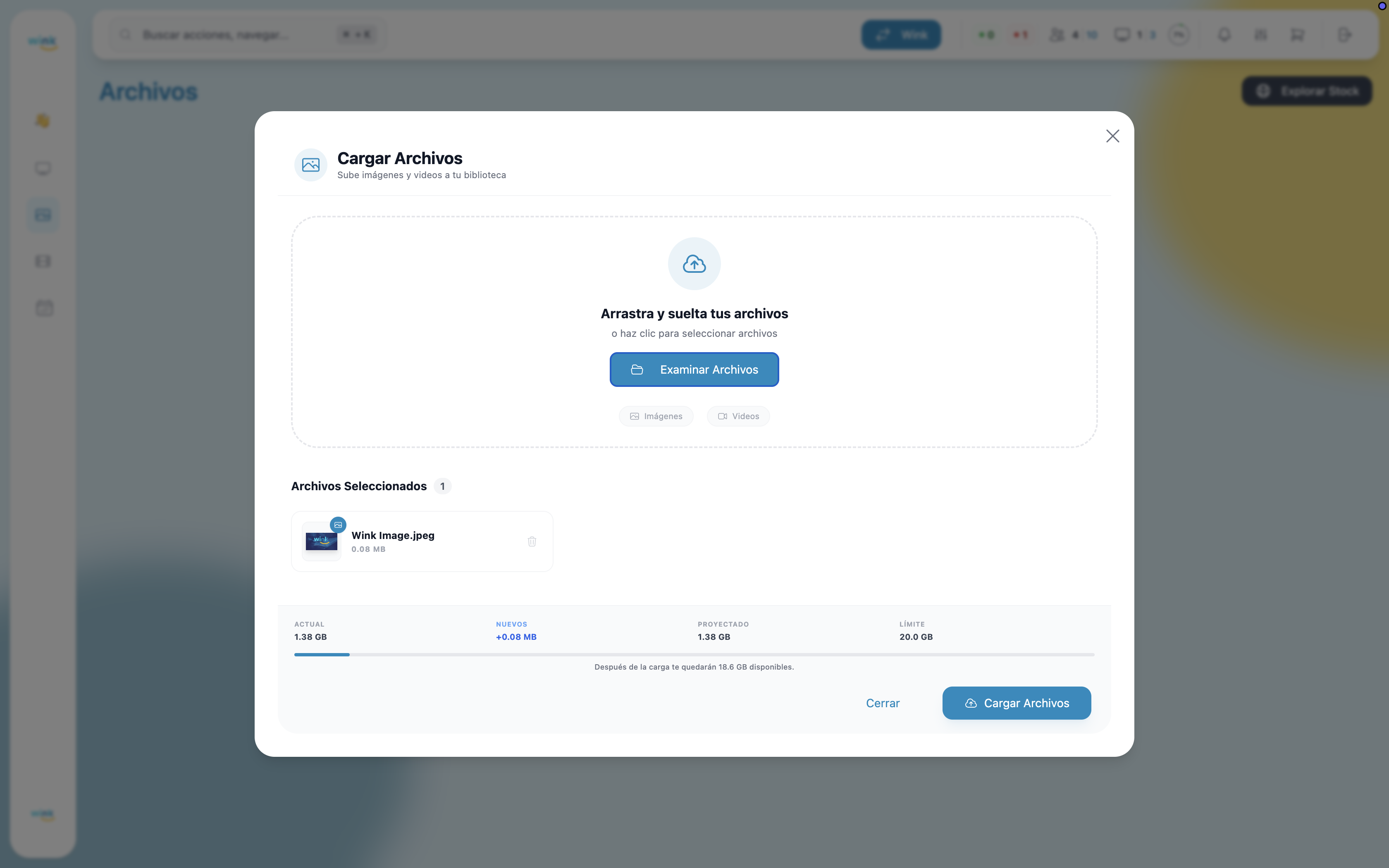Open the shopping cart icon in top bar
This screenshot has height=868, width=1389.
tap(1297, 35)
